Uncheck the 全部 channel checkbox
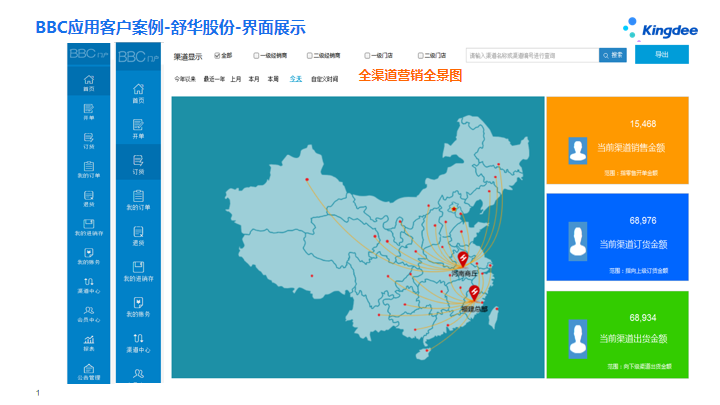 click(217, 56)
